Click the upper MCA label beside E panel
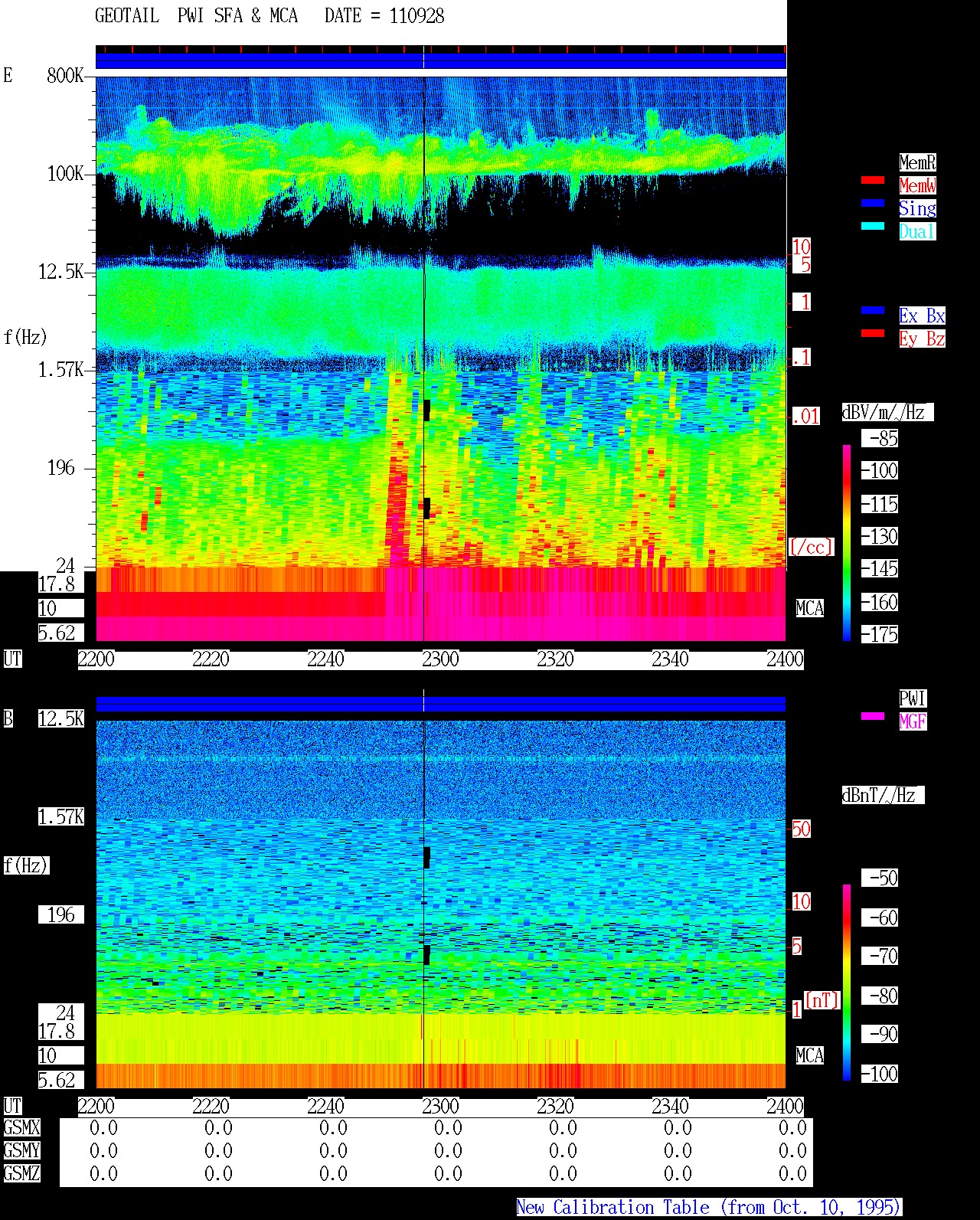The image size is (980, 1220). [x=810, y=609]
